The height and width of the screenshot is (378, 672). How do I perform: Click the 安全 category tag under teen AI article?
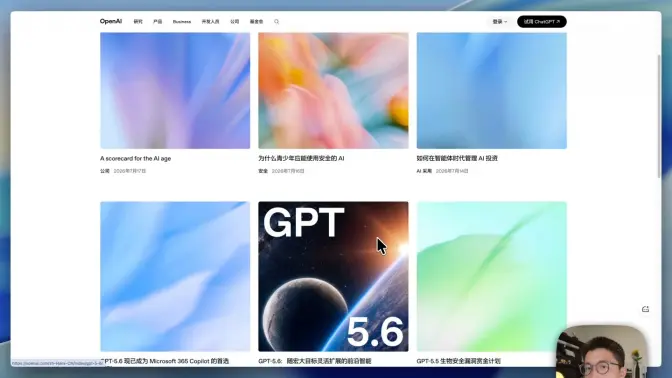(x=263, y=171)
